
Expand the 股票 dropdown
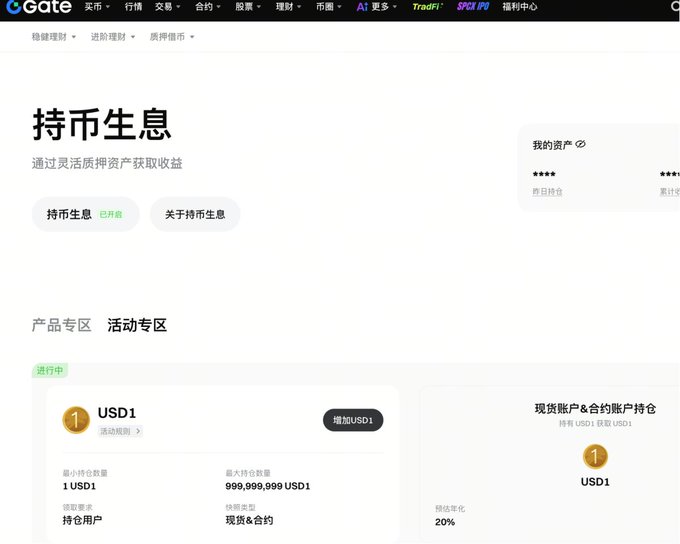(x=248, y=7)
